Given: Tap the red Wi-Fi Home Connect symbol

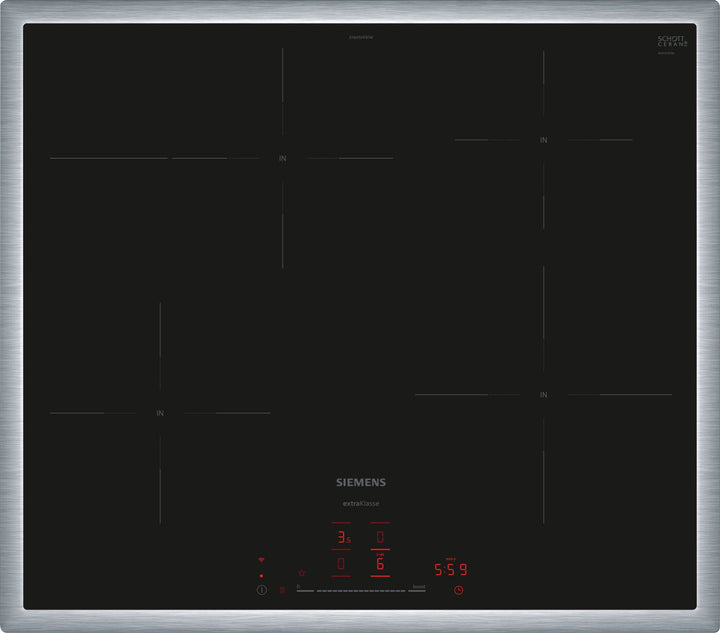Looking at the screenshot, I should coord(261,560).
